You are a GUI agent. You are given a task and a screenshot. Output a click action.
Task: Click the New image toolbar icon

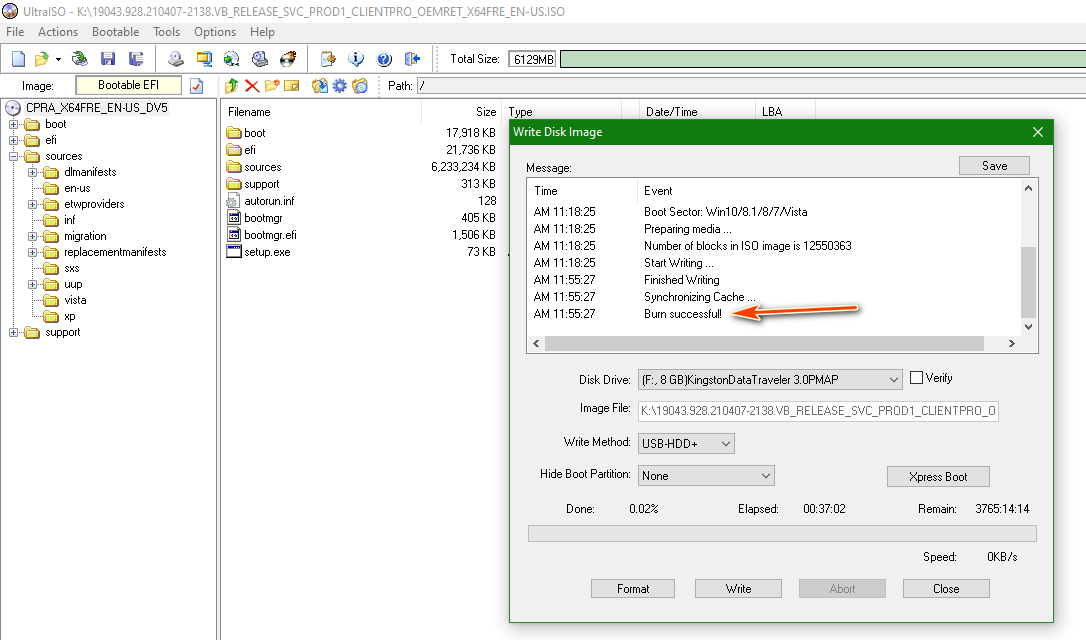coord(19,59)
